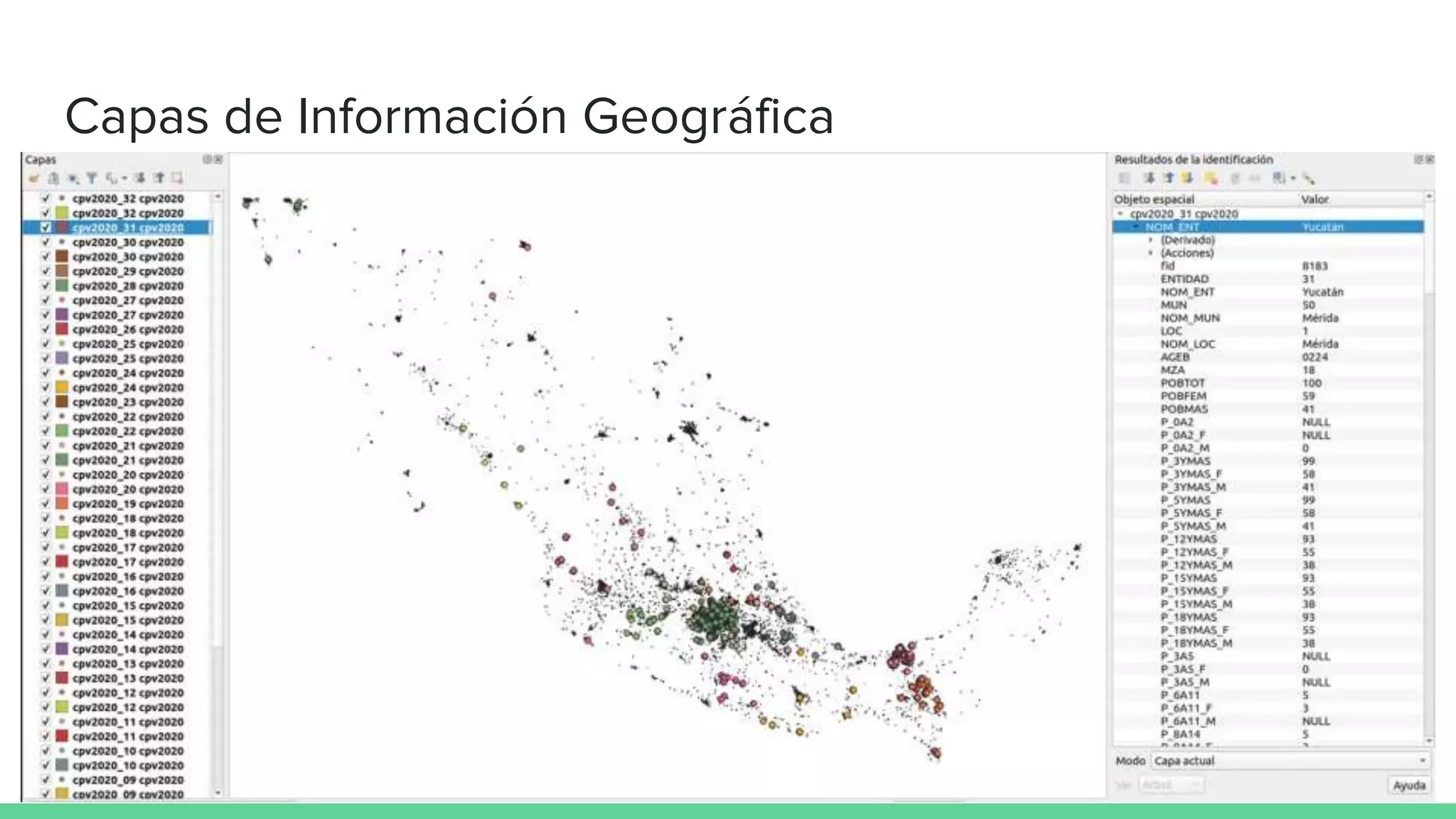Toggle checkbox of cpv2020_24 orange square layer
Image resolution: width=1456 pixels, height=819 pixels.
46,387
